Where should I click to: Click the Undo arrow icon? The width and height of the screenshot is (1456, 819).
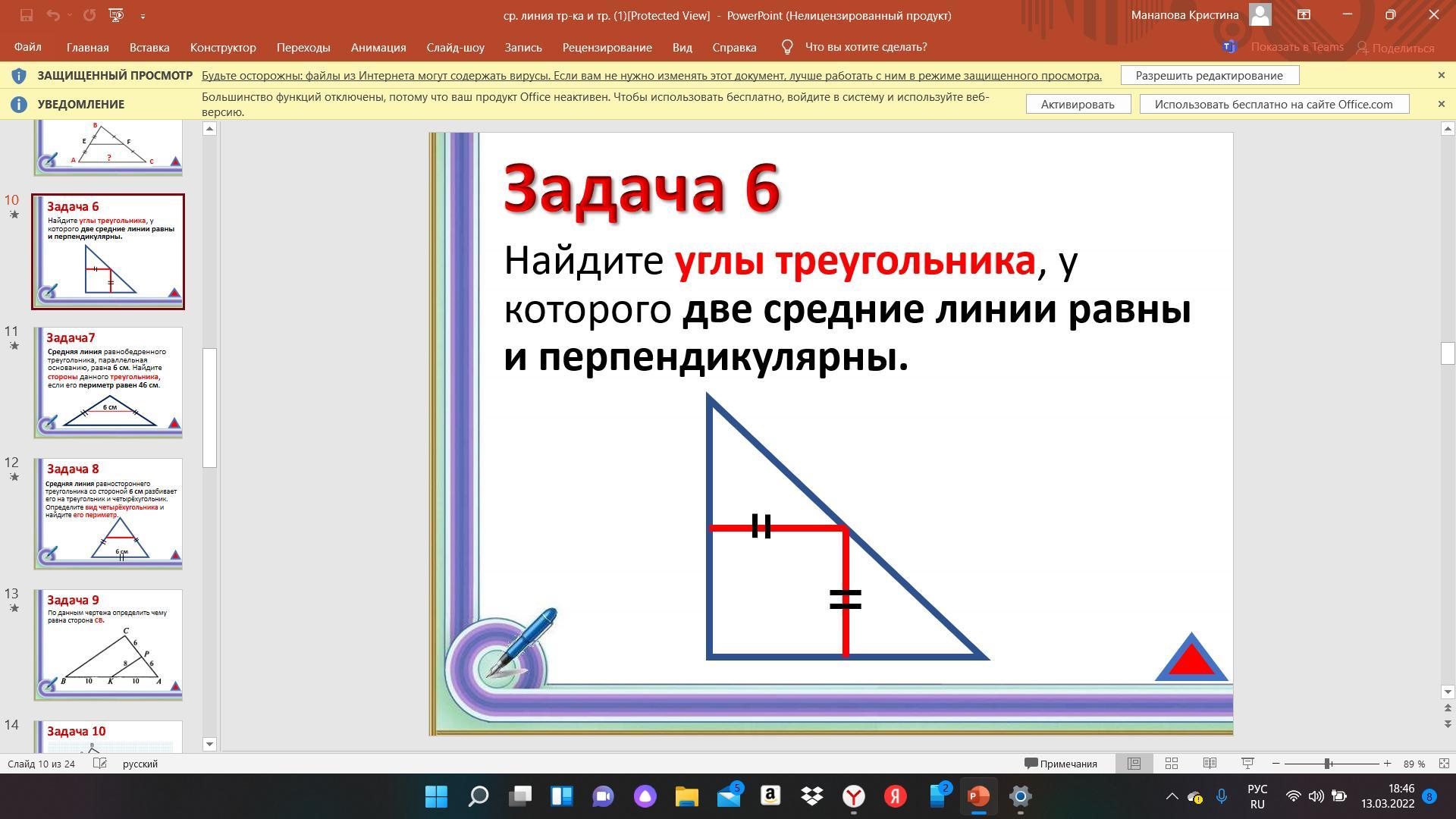[52, 15]
